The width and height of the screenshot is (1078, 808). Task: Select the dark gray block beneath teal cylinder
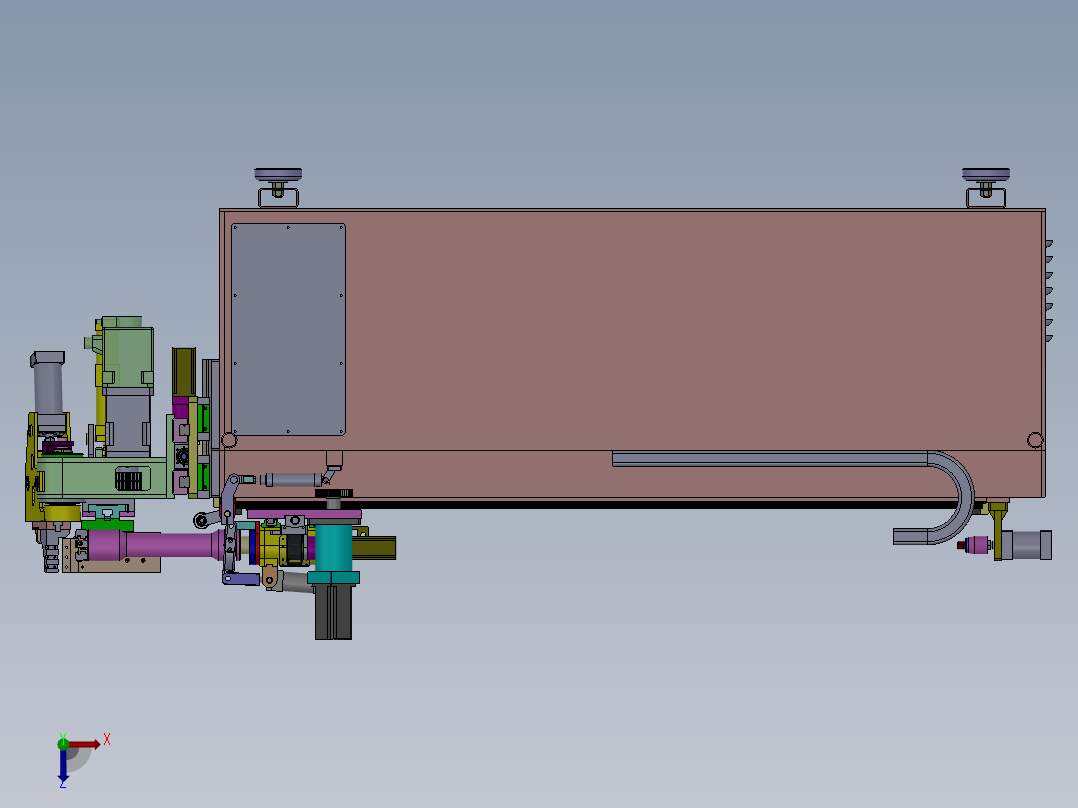(333, 611)
